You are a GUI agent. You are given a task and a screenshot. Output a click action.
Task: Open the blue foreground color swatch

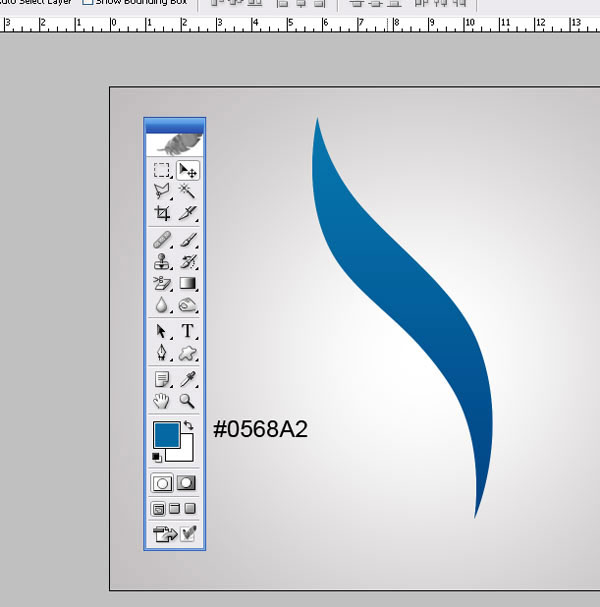click(x=165, y=435)
